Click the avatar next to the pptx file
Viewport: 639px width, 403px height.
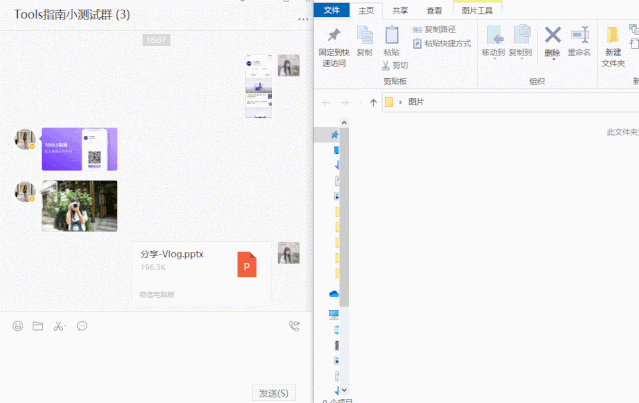[289, 253]
